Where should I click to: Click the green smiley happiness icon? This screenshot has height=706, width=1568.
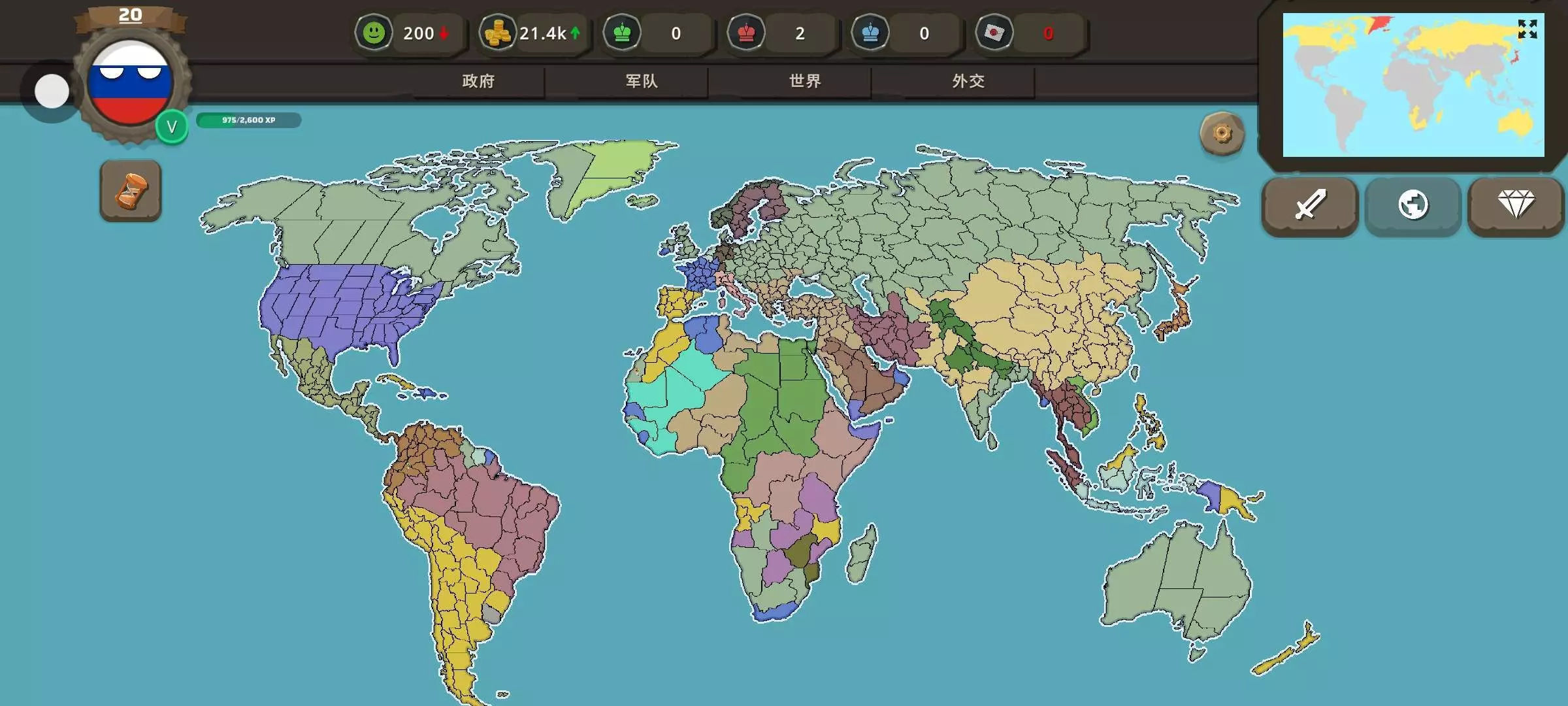374,33
